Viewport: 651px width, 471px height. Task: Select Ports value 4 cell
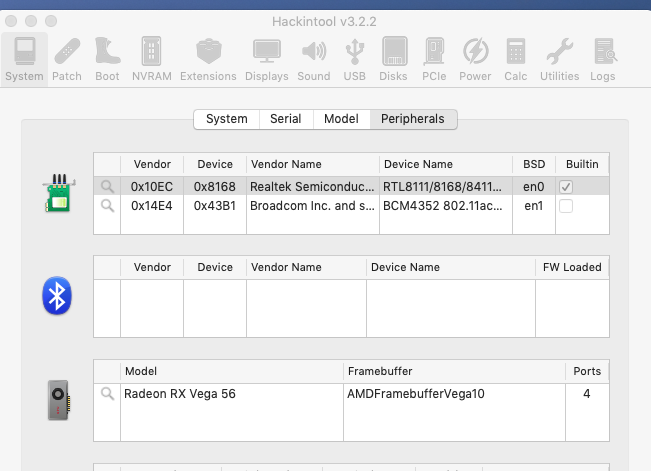[x=587, y=394]
